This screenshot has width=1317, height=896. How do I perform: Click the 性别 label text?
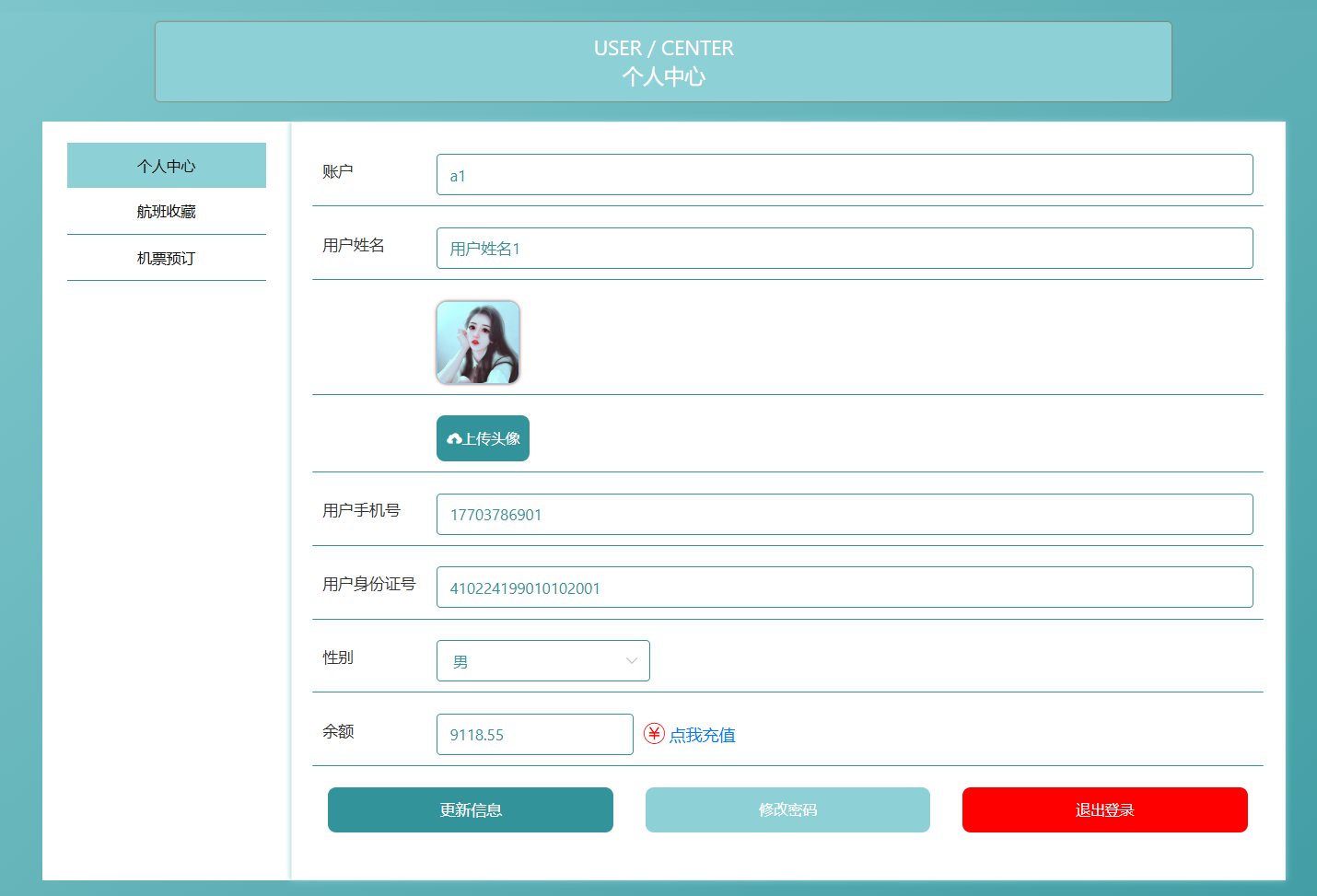click(338, 657)
